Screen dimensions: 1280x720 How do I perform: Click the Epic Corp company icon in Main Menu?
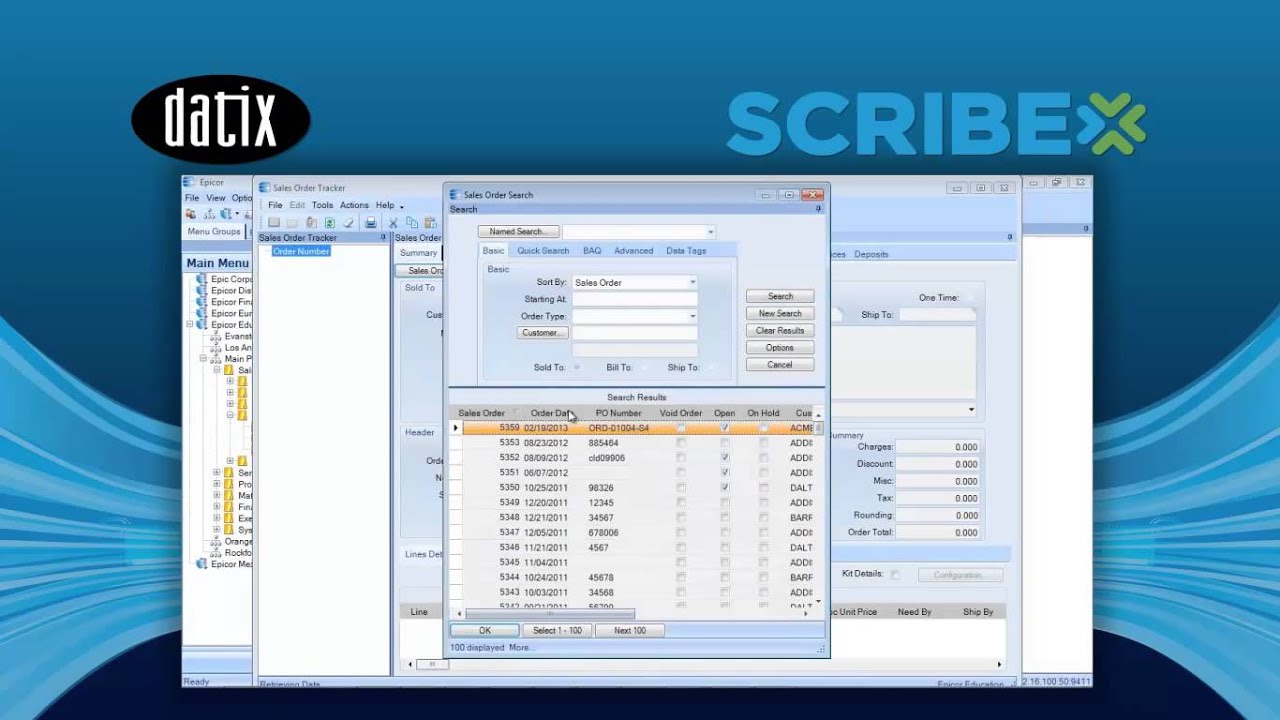pos(200,279)
